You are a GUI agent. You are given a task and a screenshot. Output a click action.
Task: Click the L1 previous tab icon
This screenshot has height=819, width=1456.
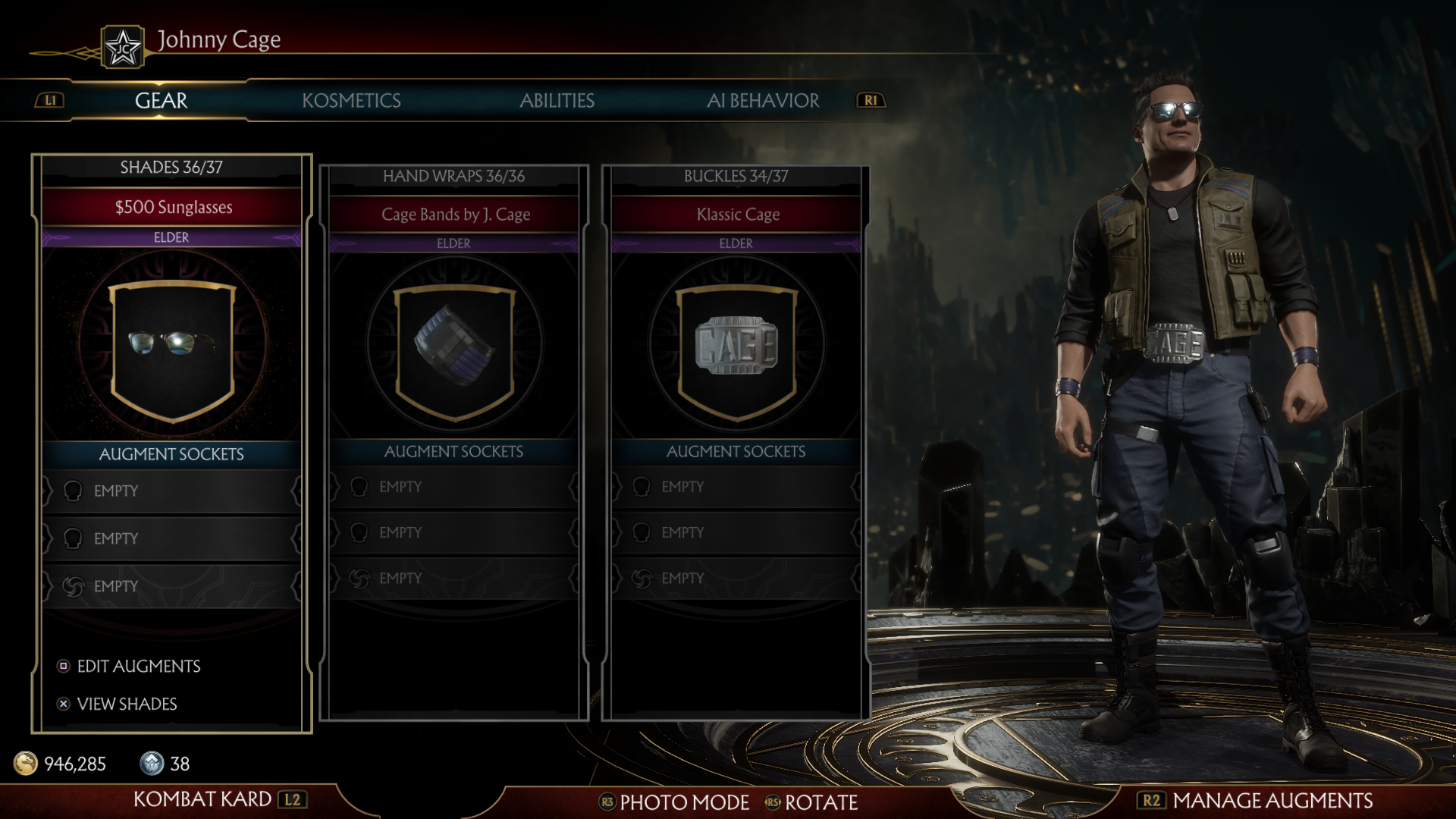click(50, 100)
